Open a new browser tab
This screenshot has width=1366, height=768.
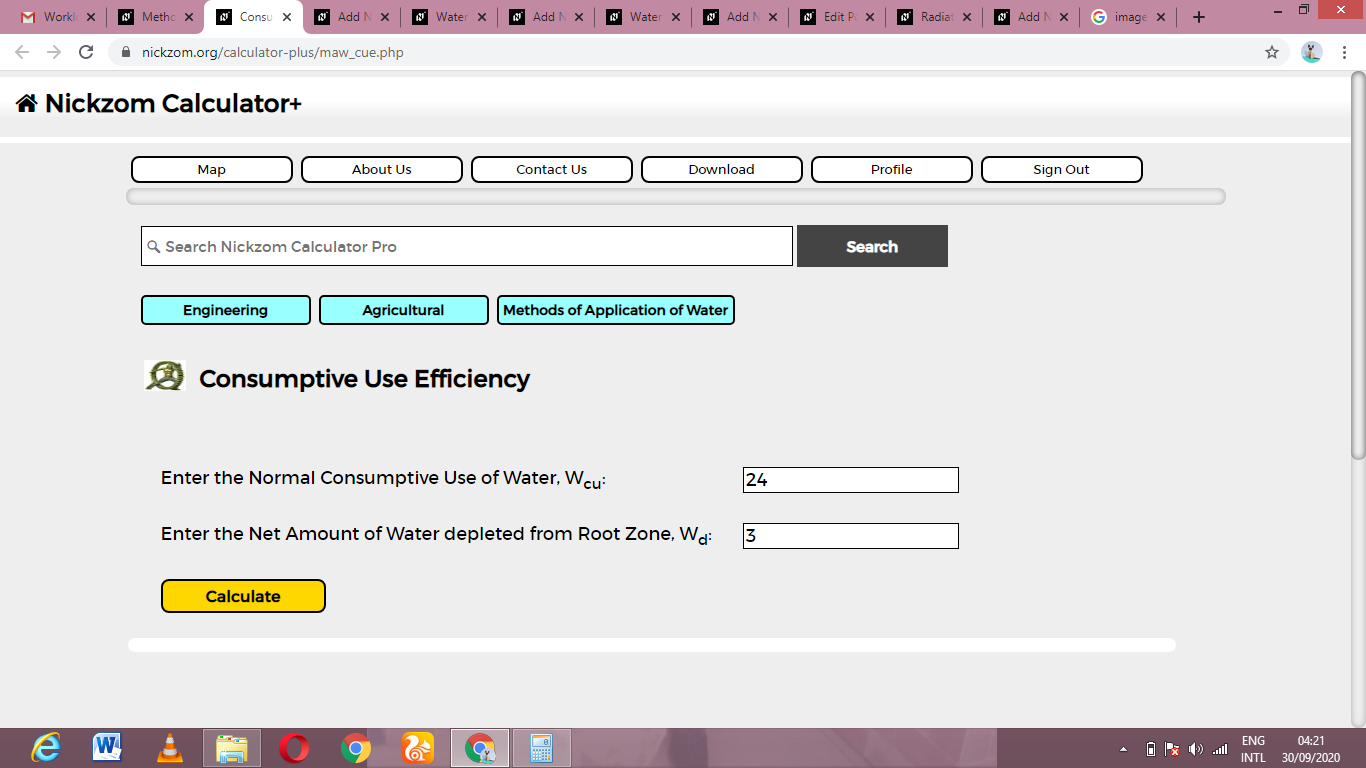pyautogui.click(x=1199, y=17)
